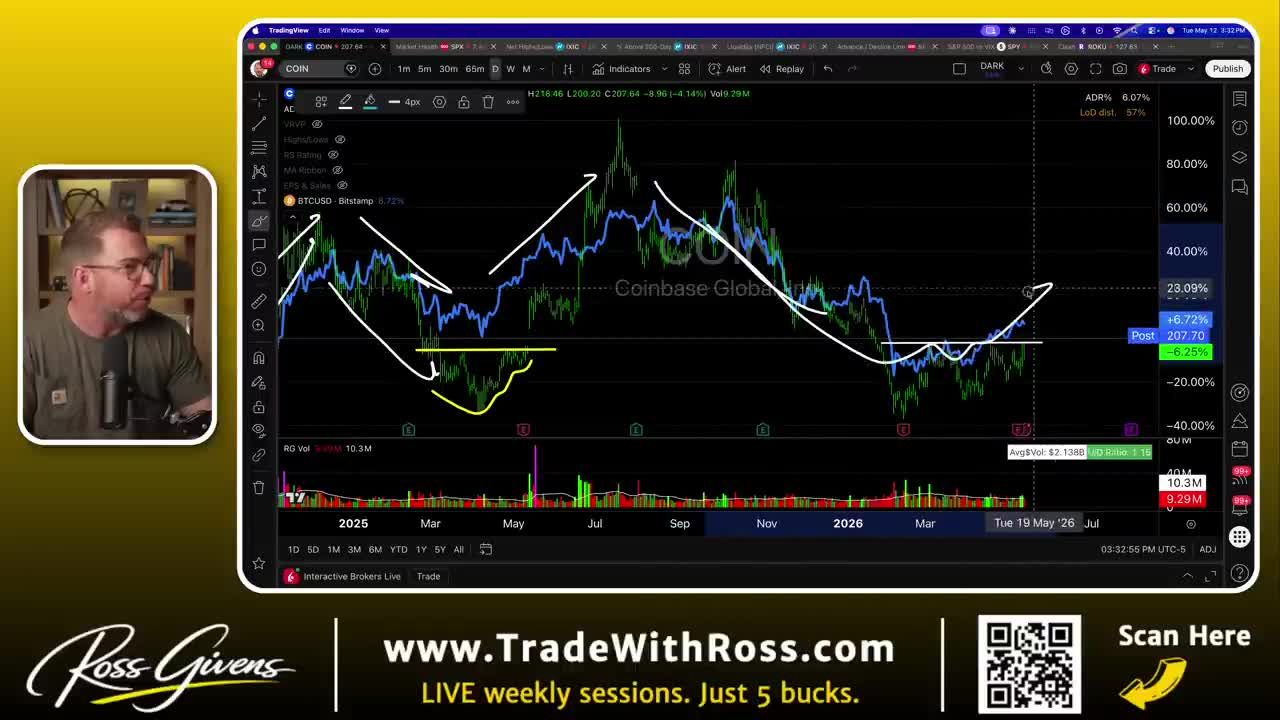Open quick search magnifier
The height and width of the screenshot is (720, 1280).
click(1046, 69)
